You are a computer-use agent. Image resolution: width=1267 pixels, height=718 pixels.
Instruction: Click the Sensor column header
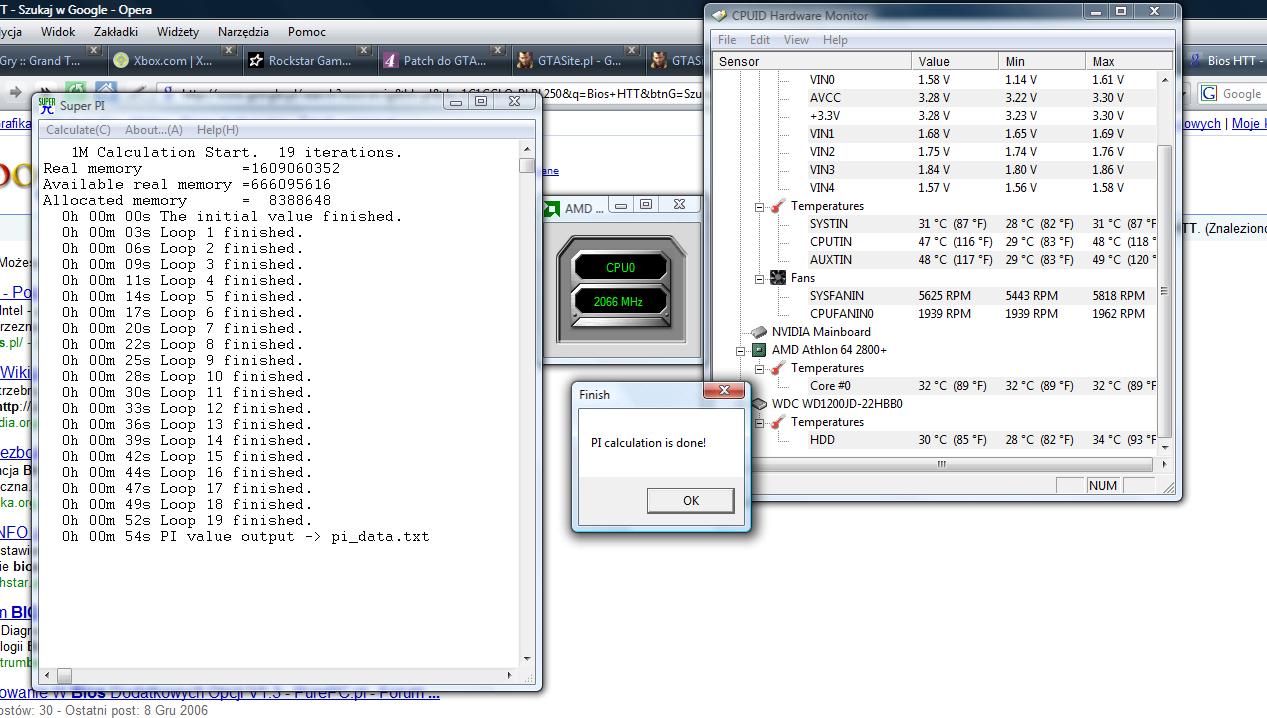812,61
